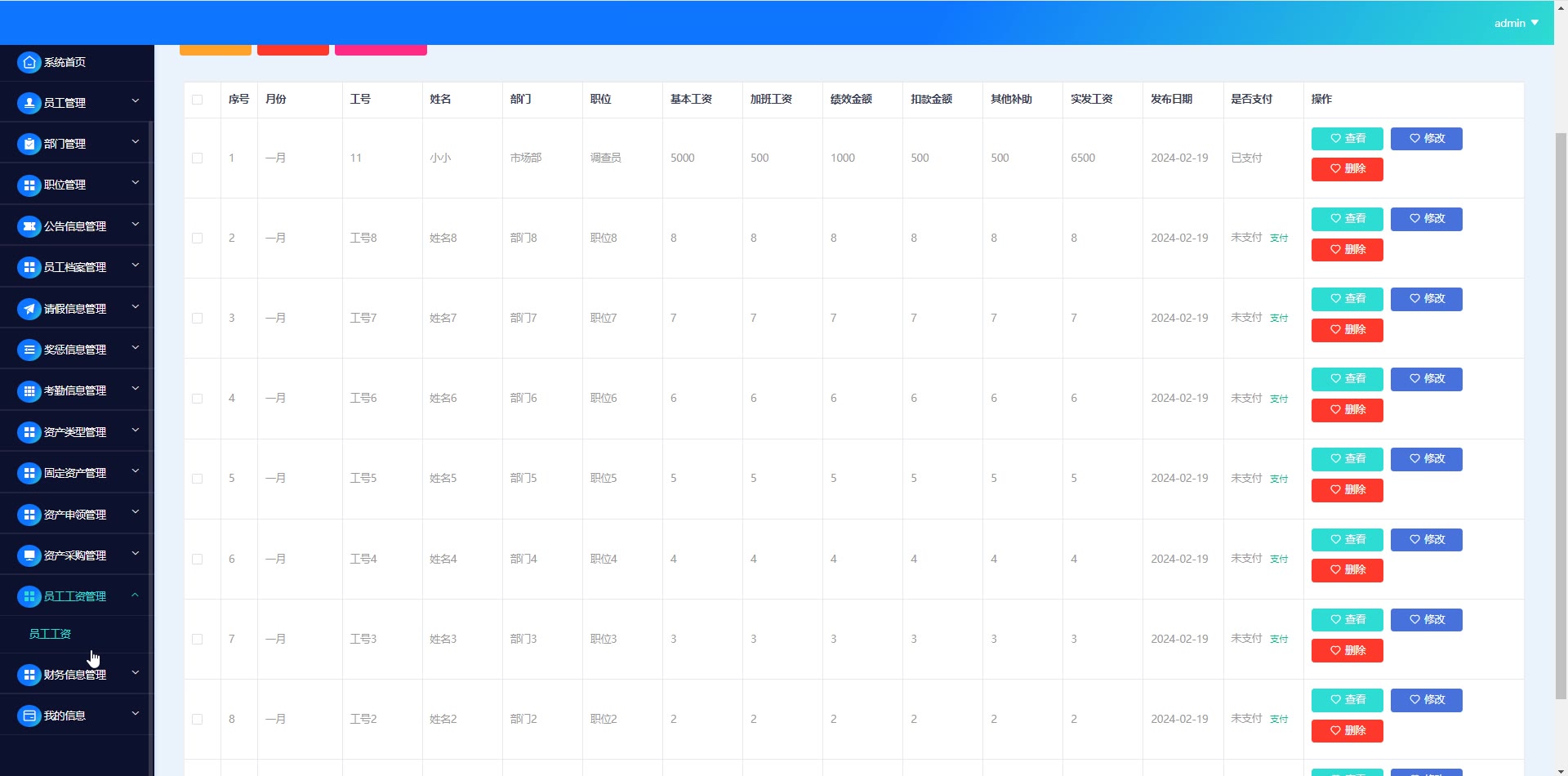Click 删除 for row 工号7
The image size is (1568, 776).
coord(1347,330)
